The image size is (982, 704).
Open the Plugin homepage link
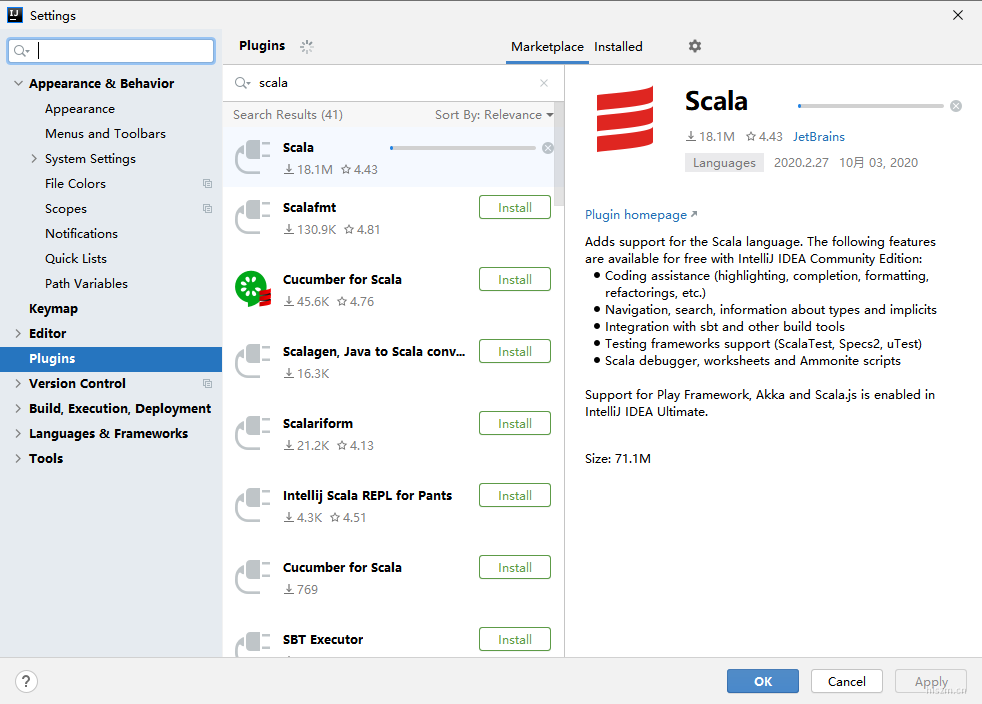(641, 215)
